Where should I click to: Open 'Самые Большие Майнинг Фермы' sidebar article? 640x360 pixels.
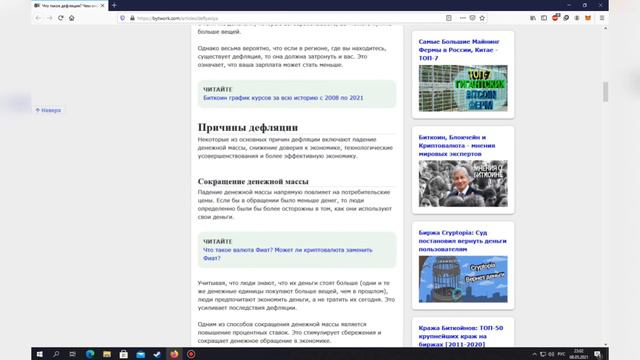click(x=459, y=50)
